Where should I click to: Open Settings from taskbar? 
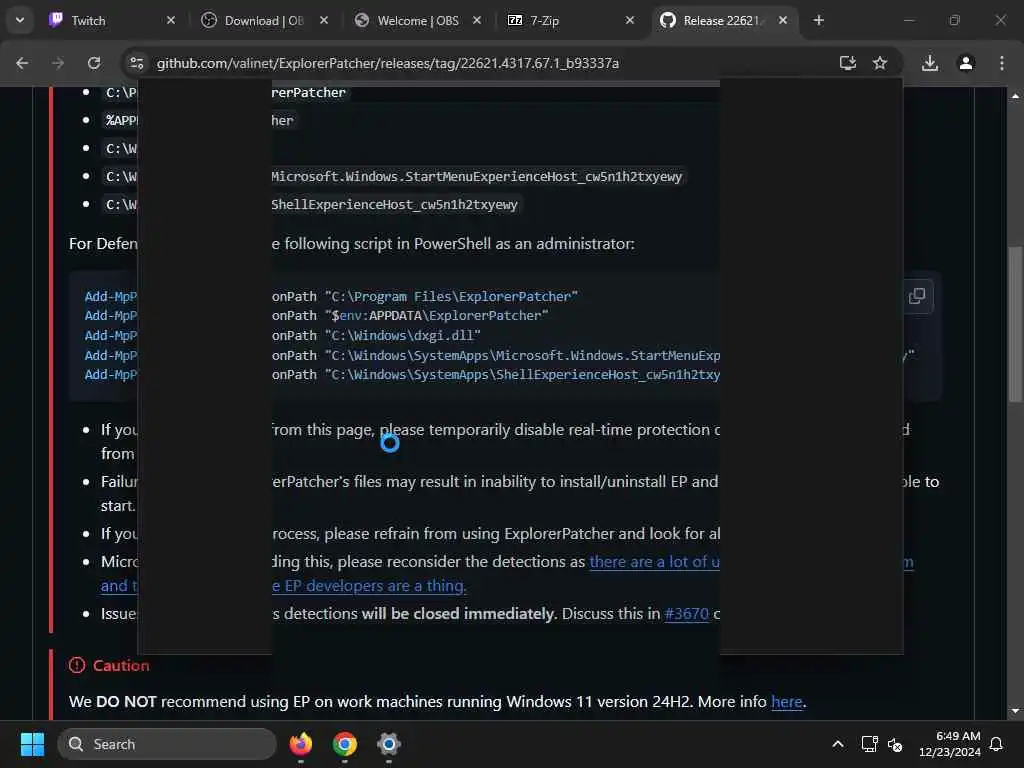click(389, 744)
